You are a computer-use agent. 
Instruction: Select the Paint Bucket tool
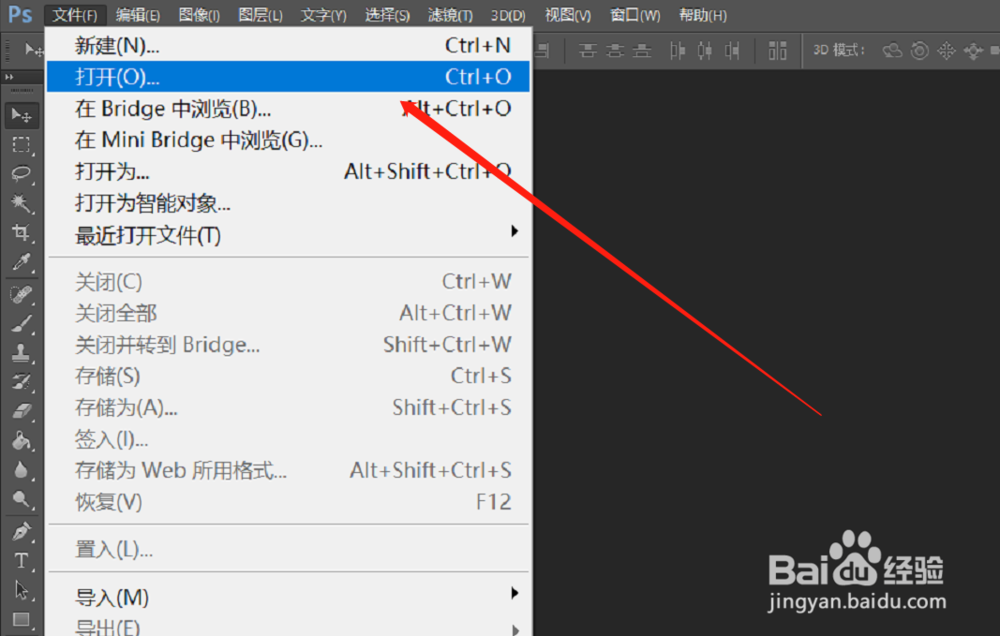[21, 441]
